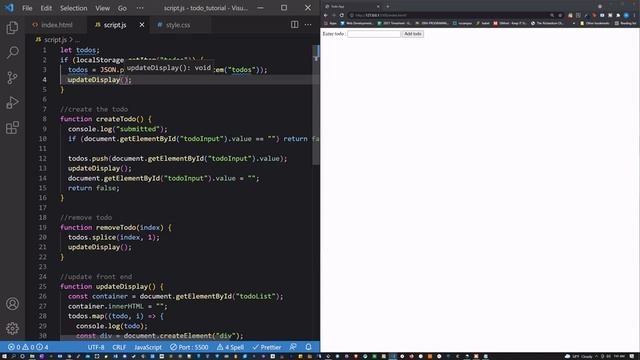Open the Extensions view
This screenshot has height=360, width=640.
12,127
